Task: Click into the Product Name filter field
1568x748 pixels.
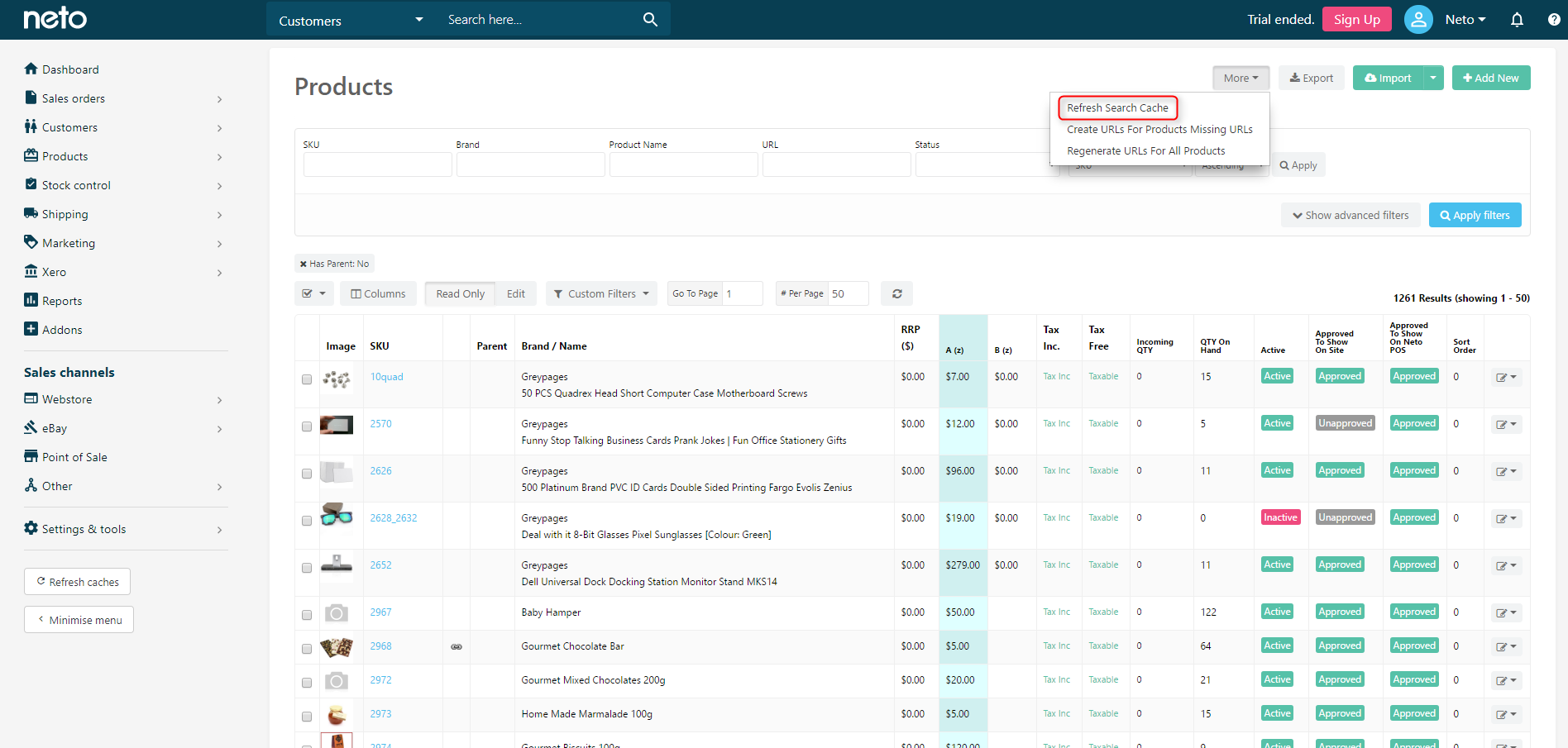Action: point(683,164)
